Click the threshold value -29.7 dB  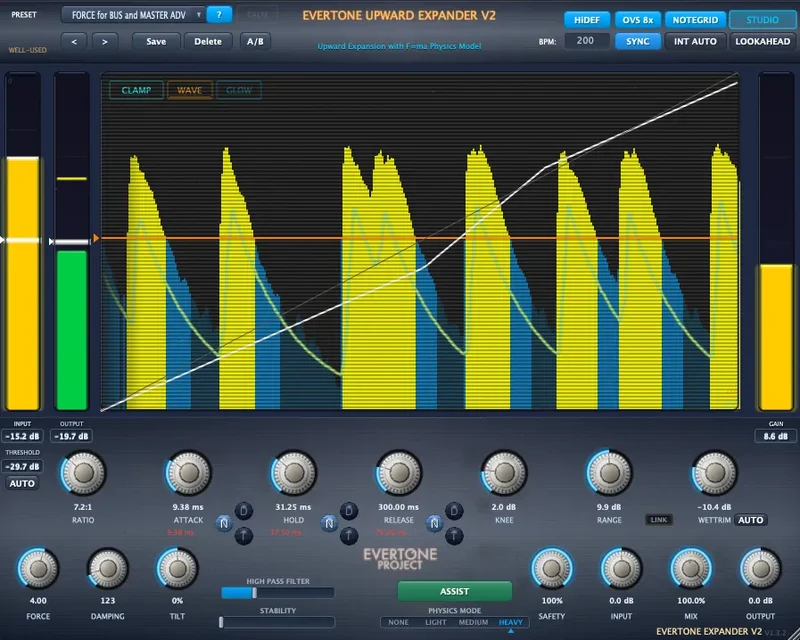(22, 466)
